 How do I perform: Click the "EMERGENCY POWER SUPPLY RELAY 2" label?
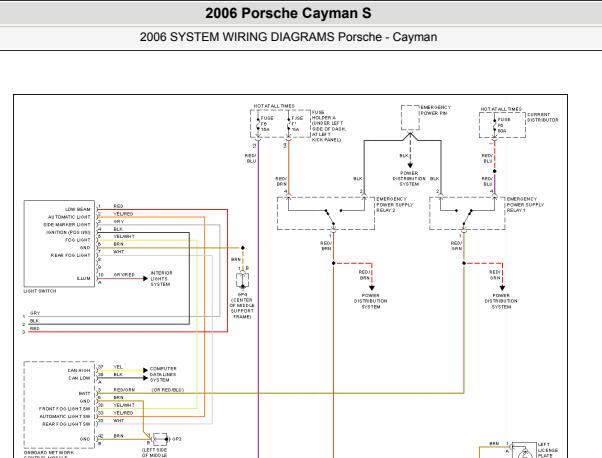tap(395, 205)
